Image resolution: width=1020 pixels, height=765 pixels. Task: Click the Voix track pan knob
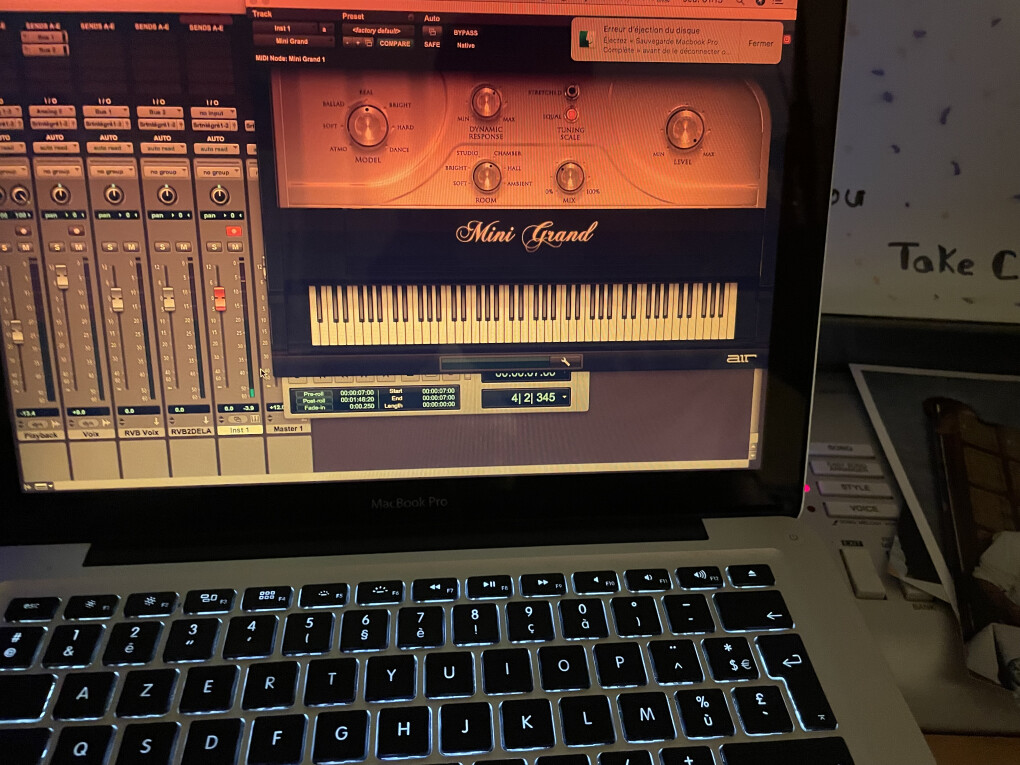pyautogui.click(x=60, y=194)
